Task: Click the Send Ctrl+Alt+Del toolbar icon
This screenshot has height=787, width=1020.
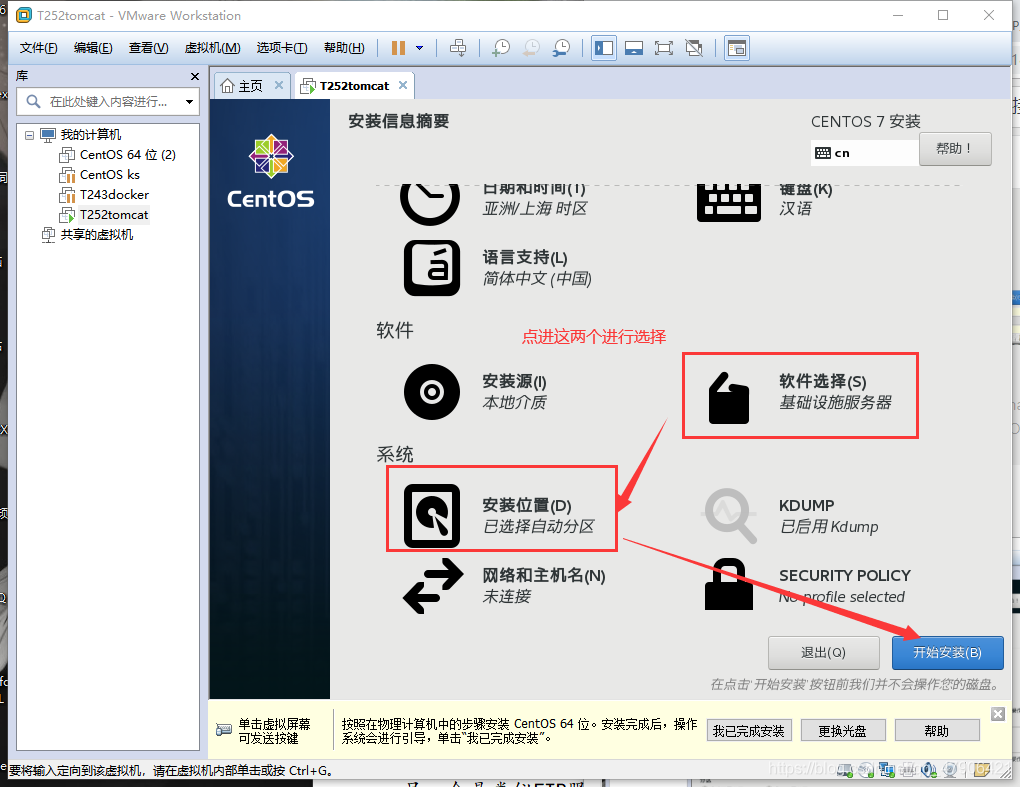Action: click(458, 47)
